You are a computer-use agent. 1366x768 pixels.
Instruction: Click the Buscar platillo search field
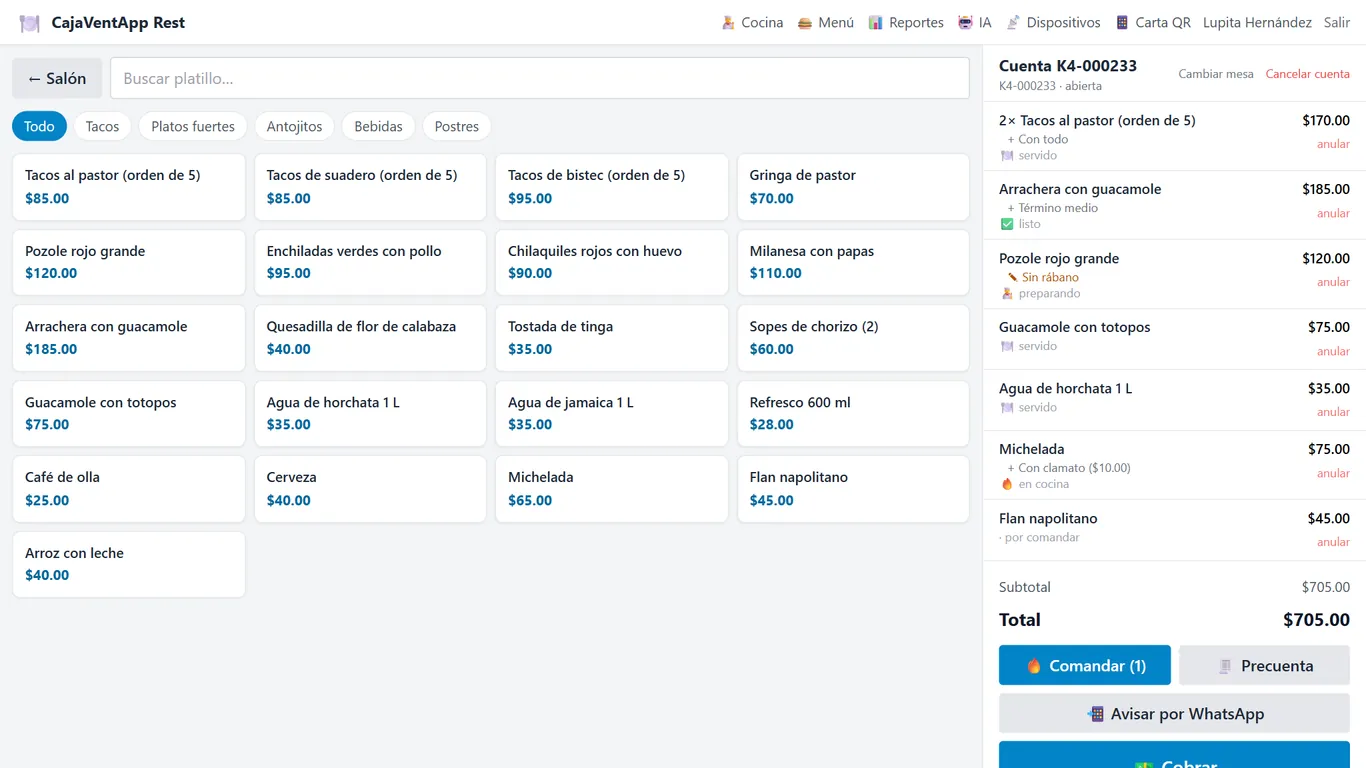[x=540, y=78]
